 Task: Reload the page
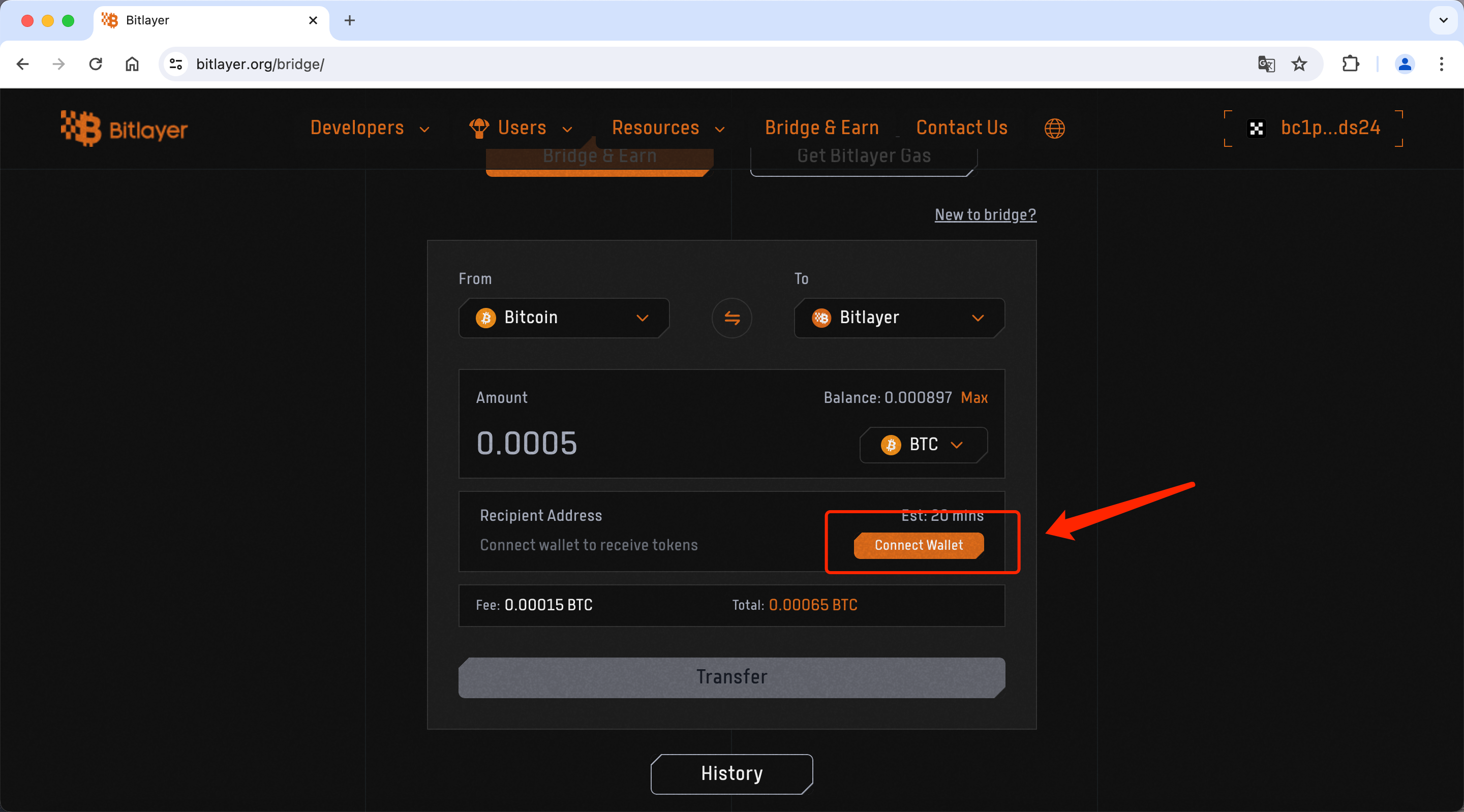96,64
